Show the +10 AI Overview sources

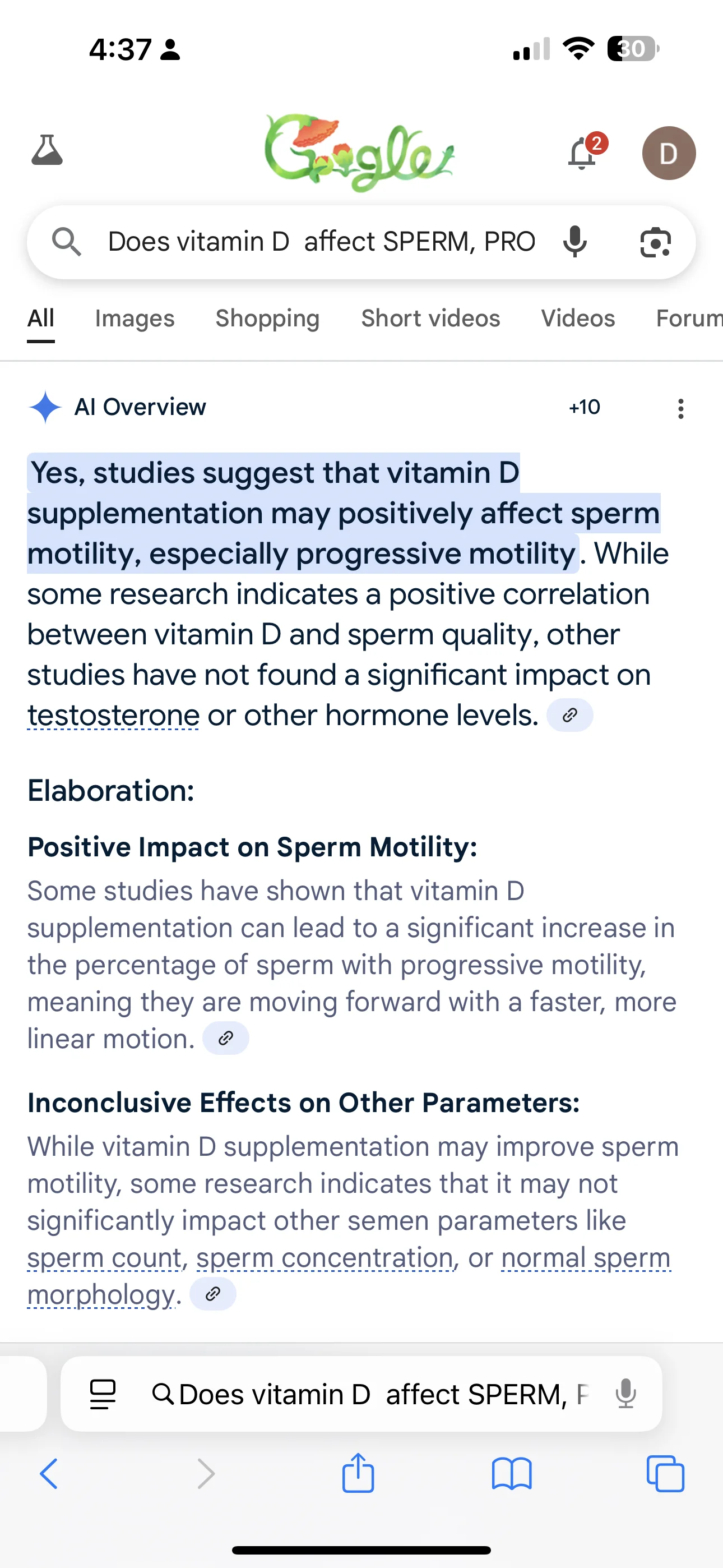pyautogui.click(x=584, y=407)
